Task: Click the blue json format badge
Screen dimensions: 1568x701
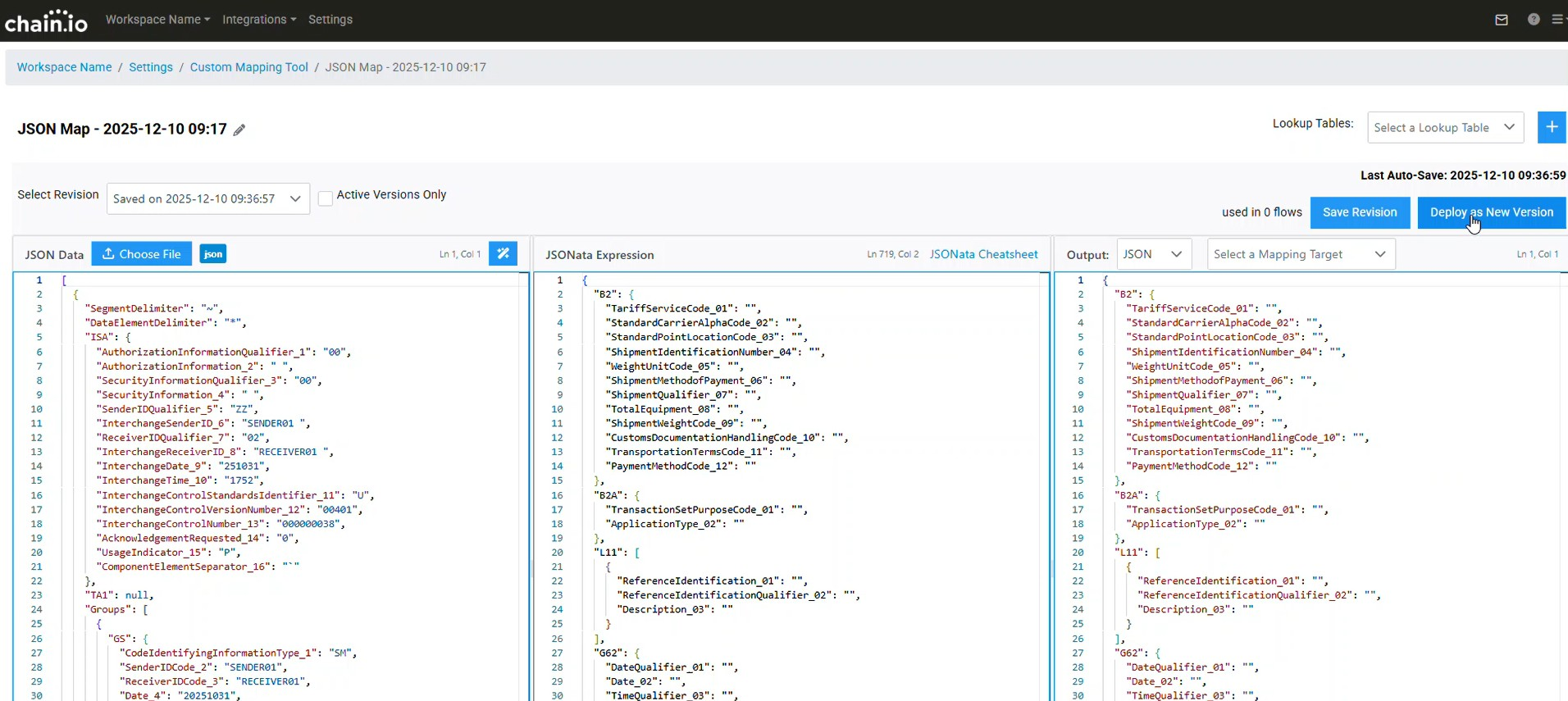Action: click(213, 254)
